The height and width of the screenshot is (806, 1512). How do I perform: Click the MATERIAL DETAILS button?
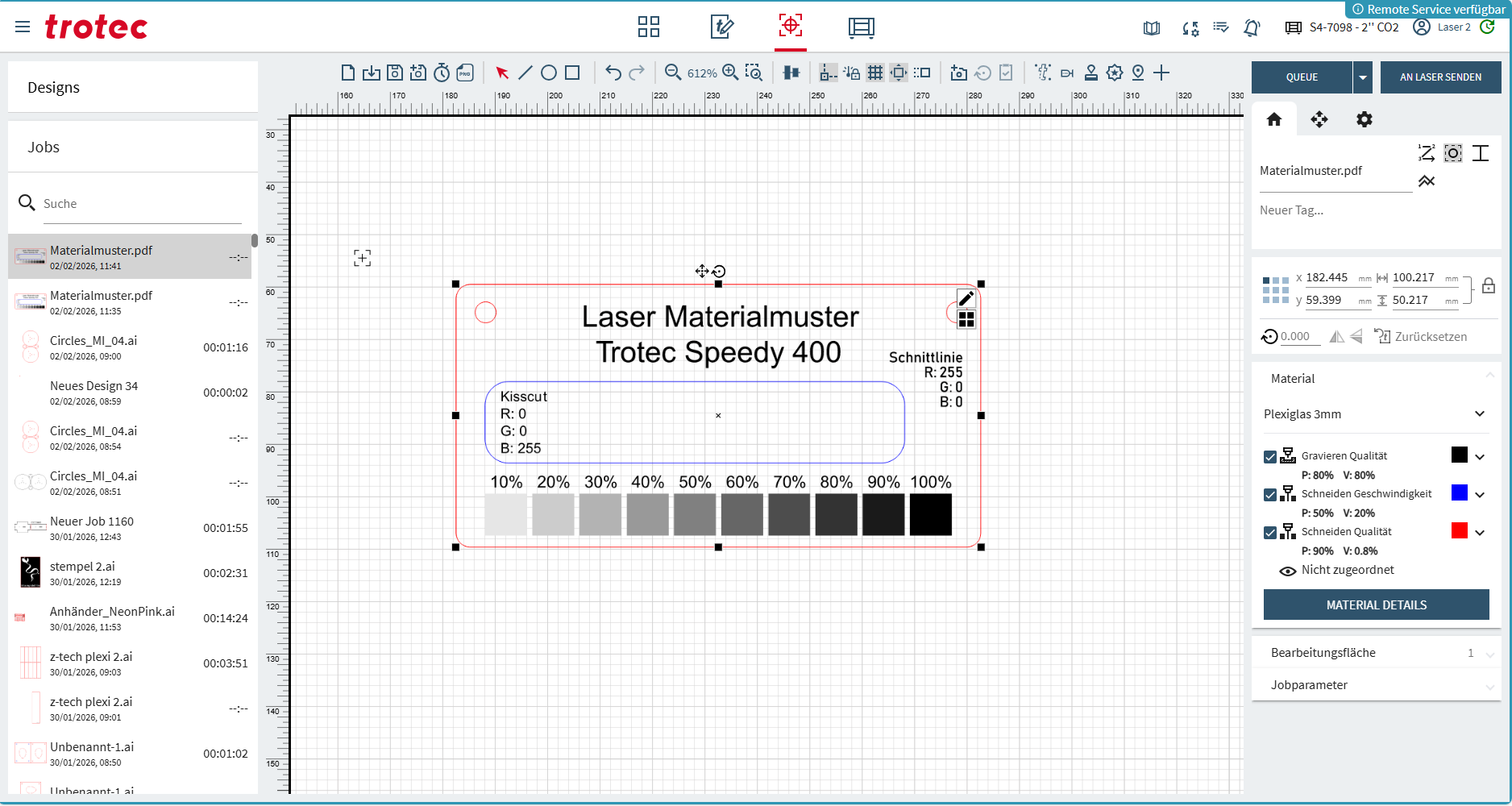pyautogui.click(x=1376, y=605)
